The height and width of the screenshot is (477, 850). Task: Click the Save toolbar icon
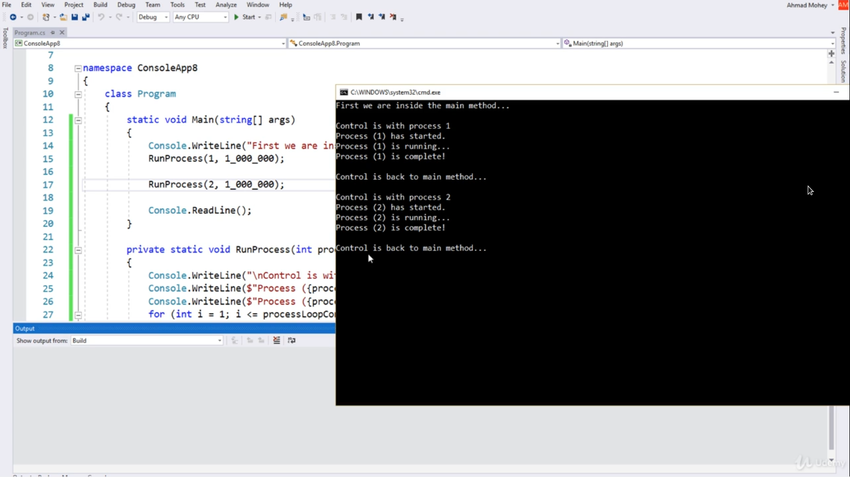tap(75, 17)
